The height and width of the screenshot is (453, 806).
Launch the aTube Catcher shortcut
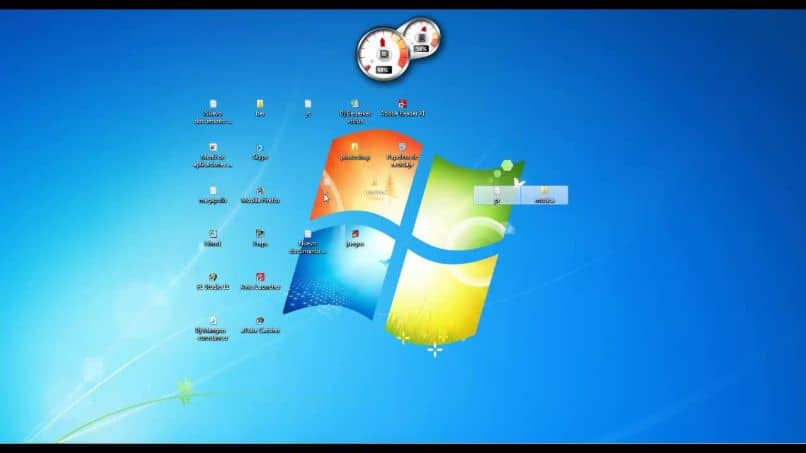pyautogui.click(x=260, y=325)
